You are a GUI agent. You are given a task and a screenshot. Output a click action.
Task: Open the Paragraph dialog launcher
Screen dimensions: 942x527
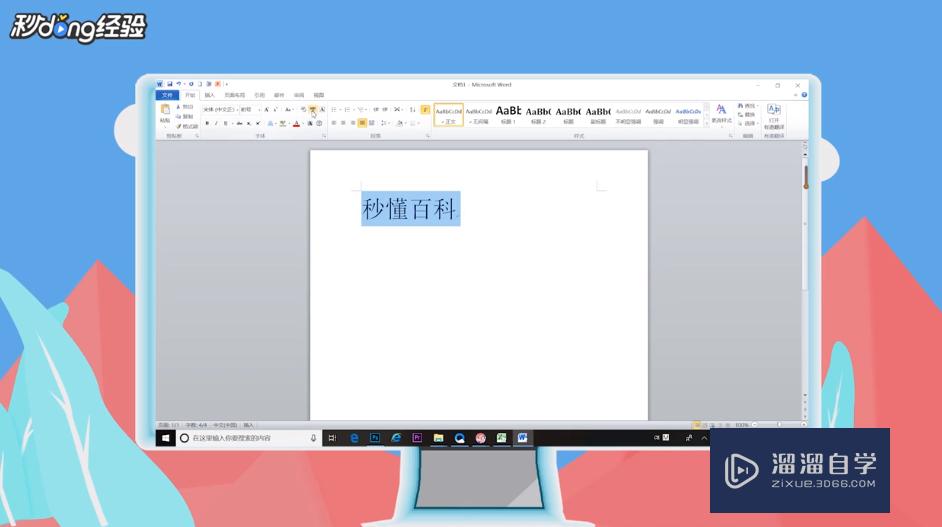428,136
